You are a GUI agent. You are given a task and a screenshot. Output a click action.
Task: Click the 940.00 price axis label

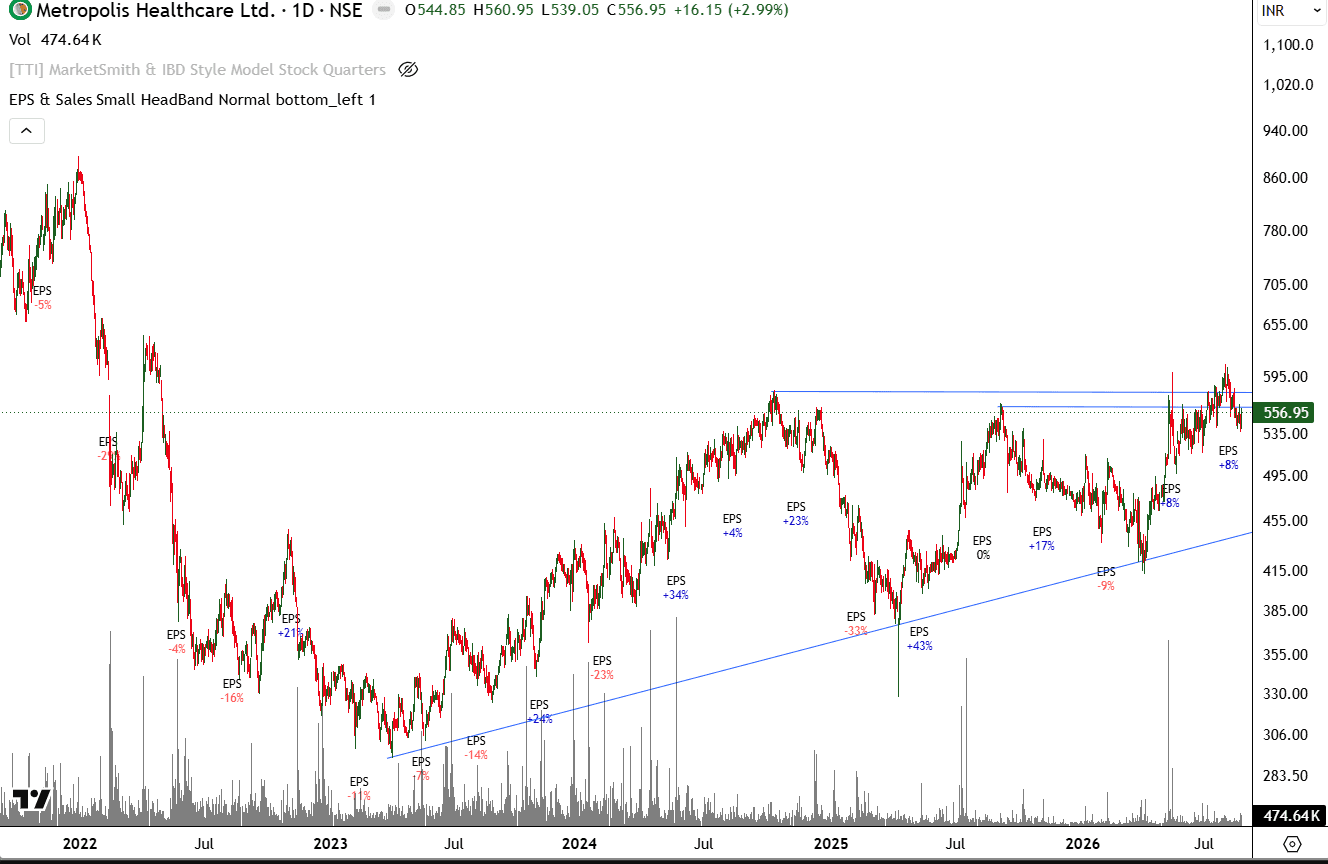click(1288, 130)
